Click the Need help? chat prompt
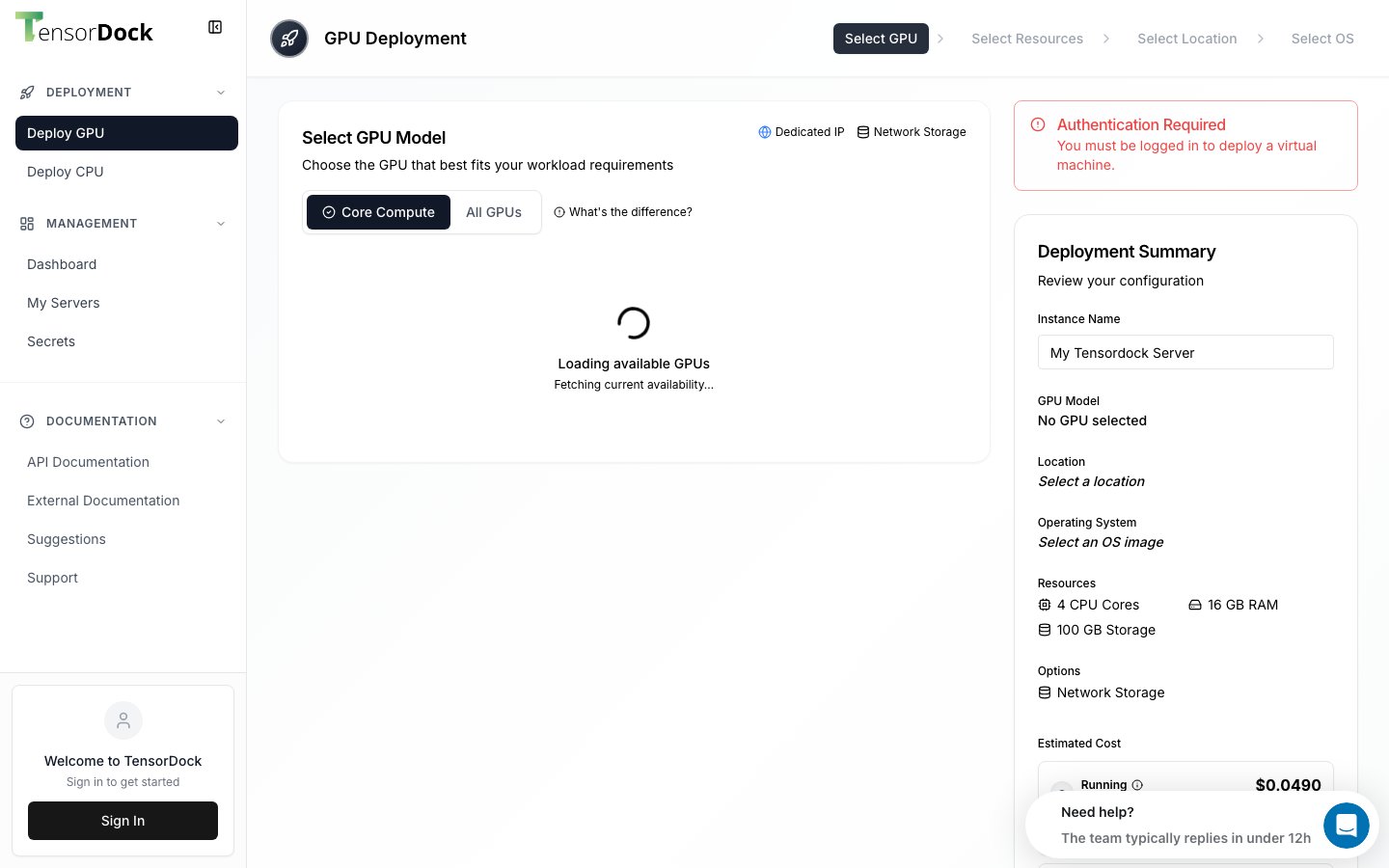 [x=1098, y=812]
